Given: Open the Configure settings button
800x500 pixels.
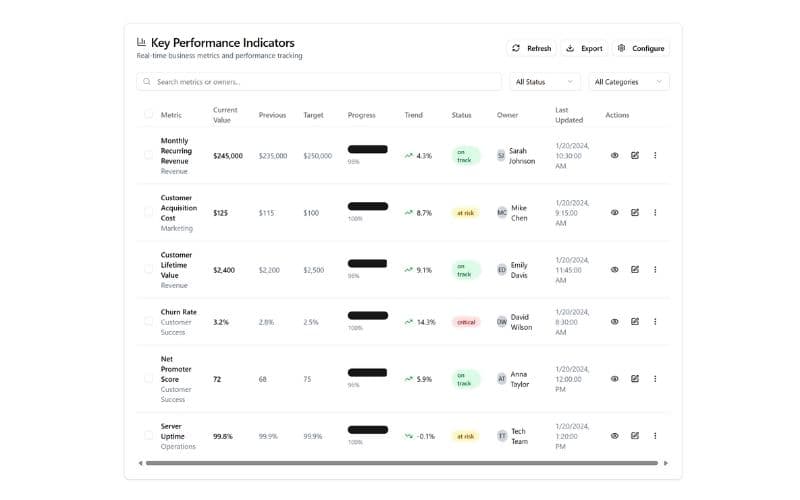Looking at the screenshot, I should coord(640,48).
